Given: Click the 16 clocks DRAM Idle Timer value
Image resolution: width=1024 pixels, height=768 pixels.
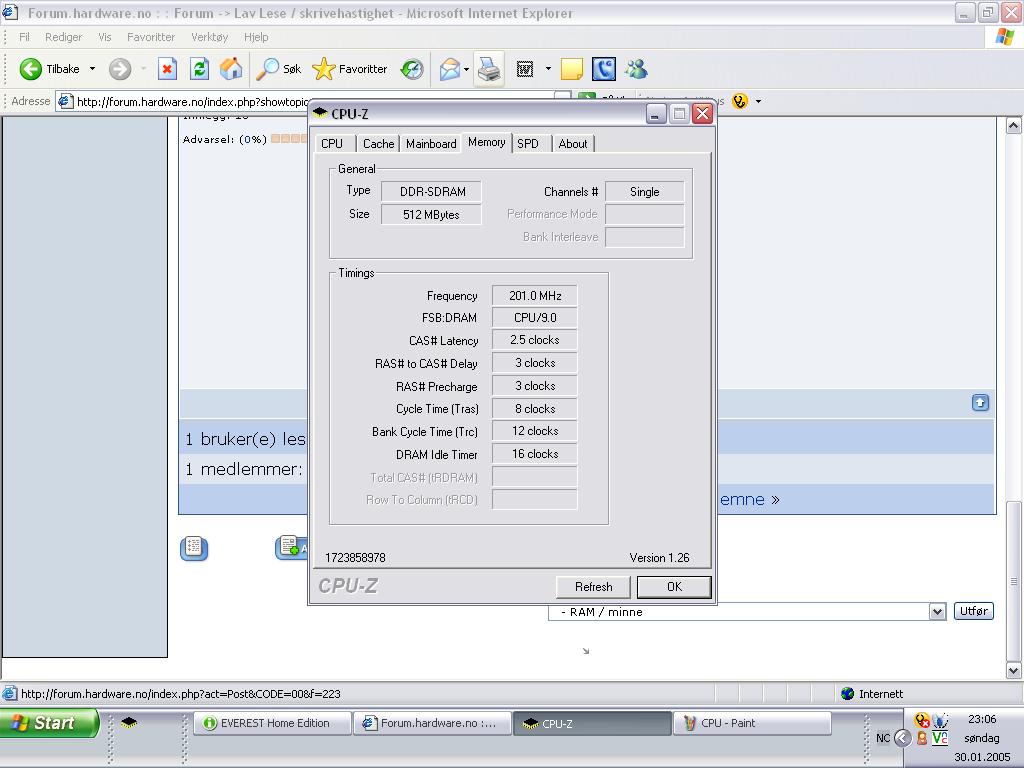Looking at the screenshot, I should pos(534,454).
